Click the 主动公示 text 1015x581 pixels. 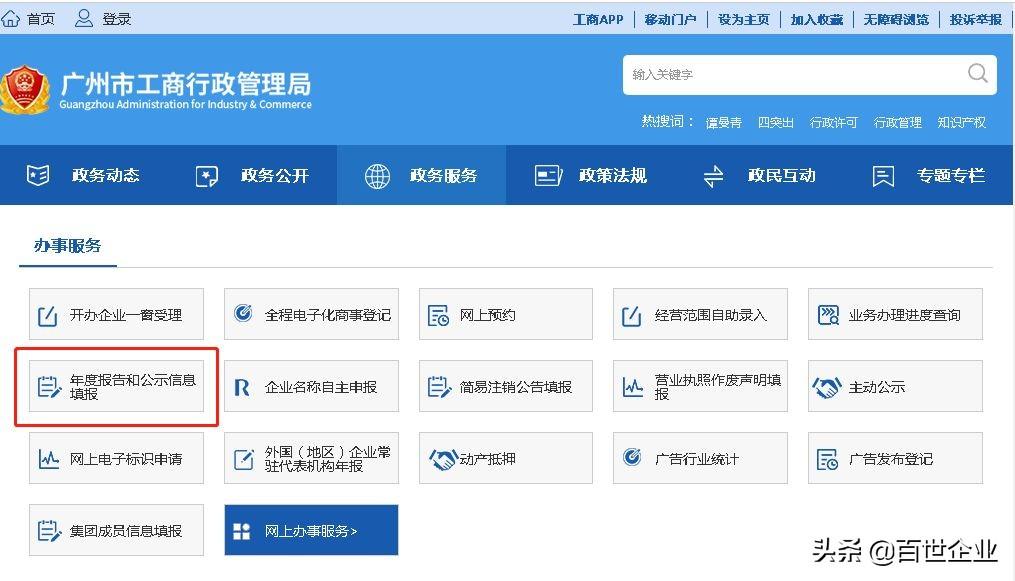[x=876, y=387]
